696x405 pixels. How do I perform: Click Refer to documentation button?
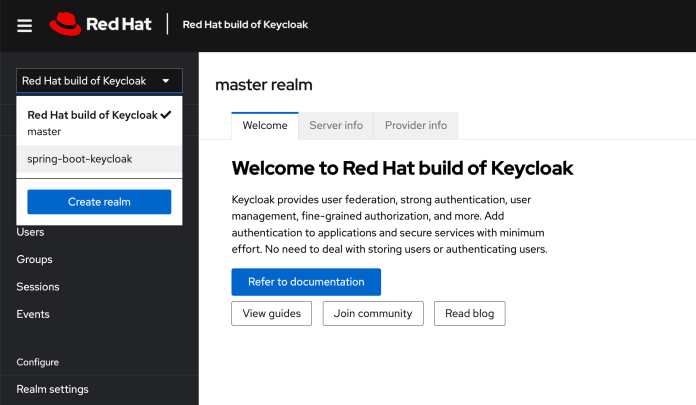tap(306, 282)
